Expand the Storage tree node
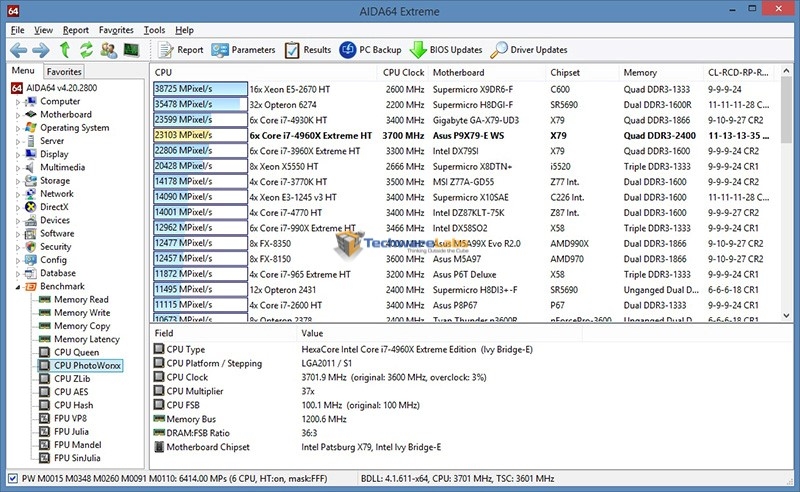This screenshot has width=800, height=492. (18, 181)
